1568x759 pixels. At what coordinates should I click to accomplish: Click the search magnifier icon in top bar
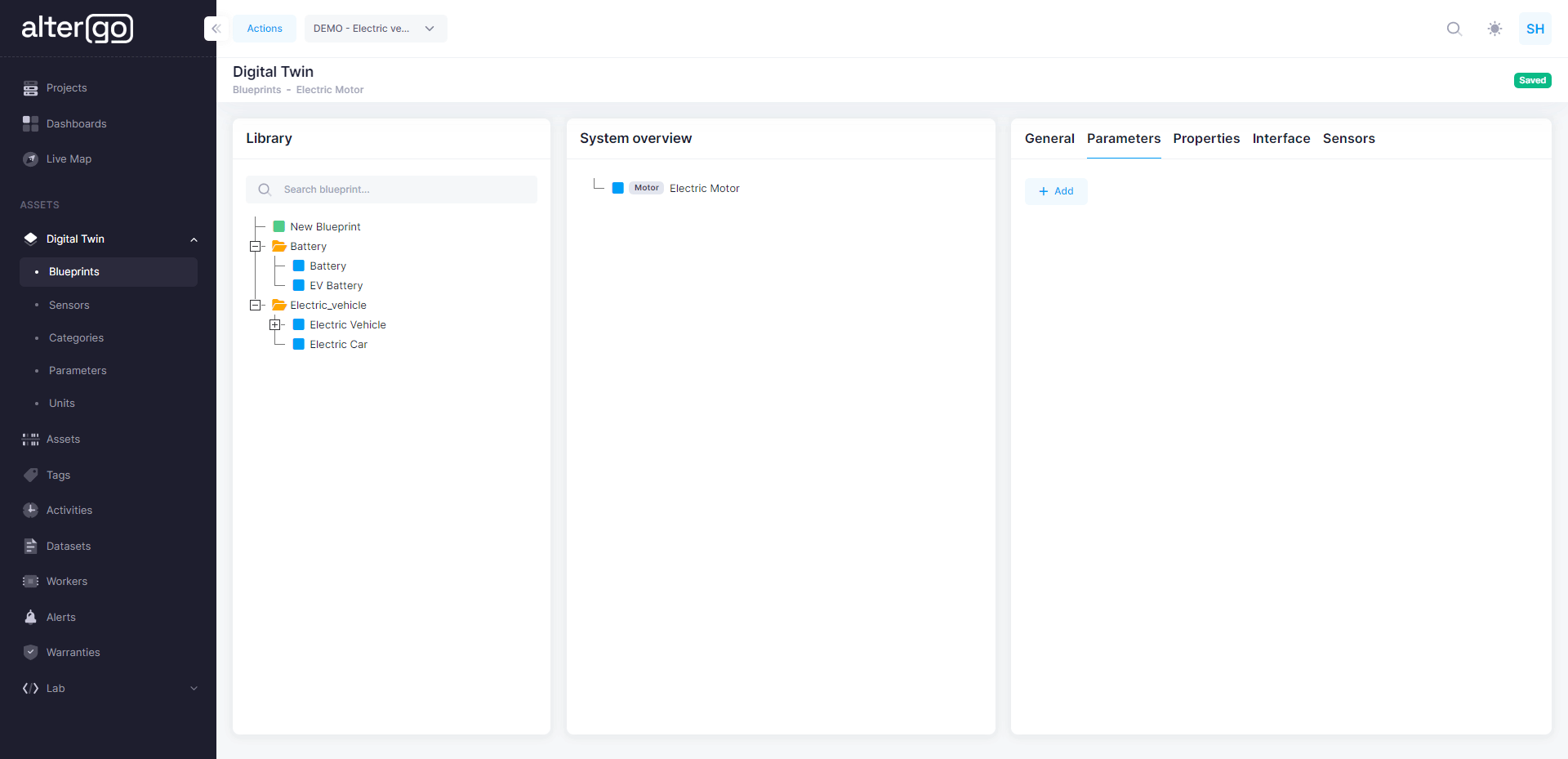click(1454, 29)
